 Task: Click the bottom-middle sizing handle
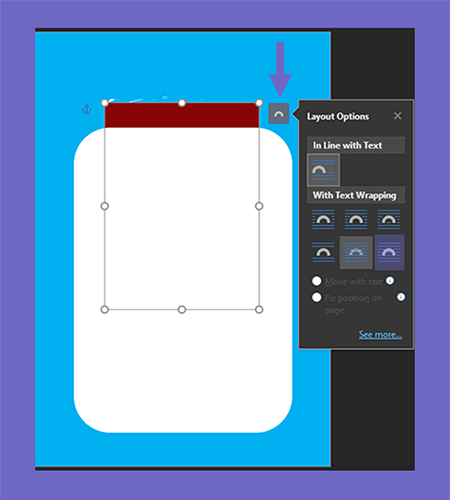coord(182,310)
